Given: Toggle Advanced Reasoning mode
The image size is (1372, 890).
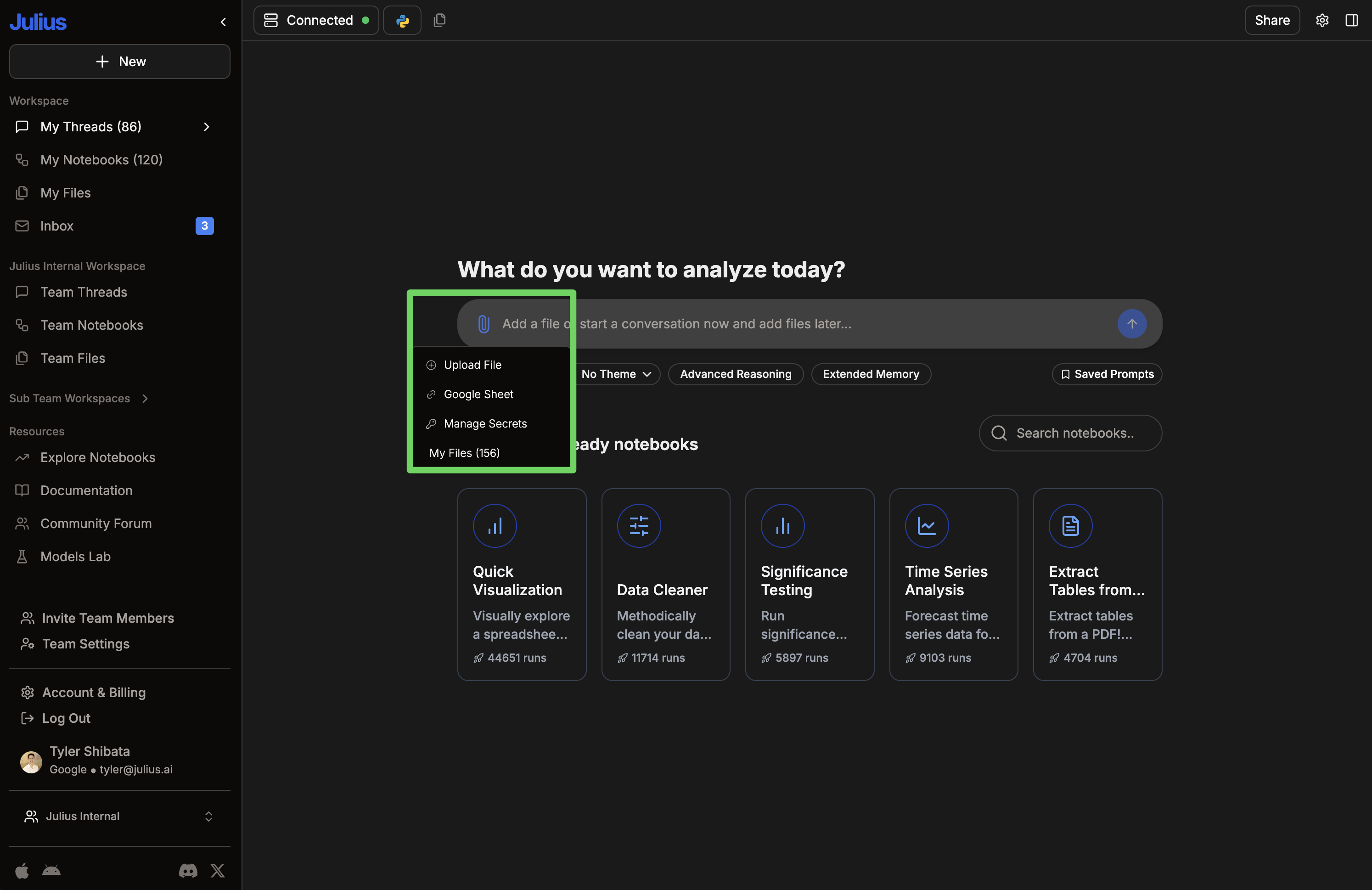Looking at the screenshot, I should [x=735, y=374].
